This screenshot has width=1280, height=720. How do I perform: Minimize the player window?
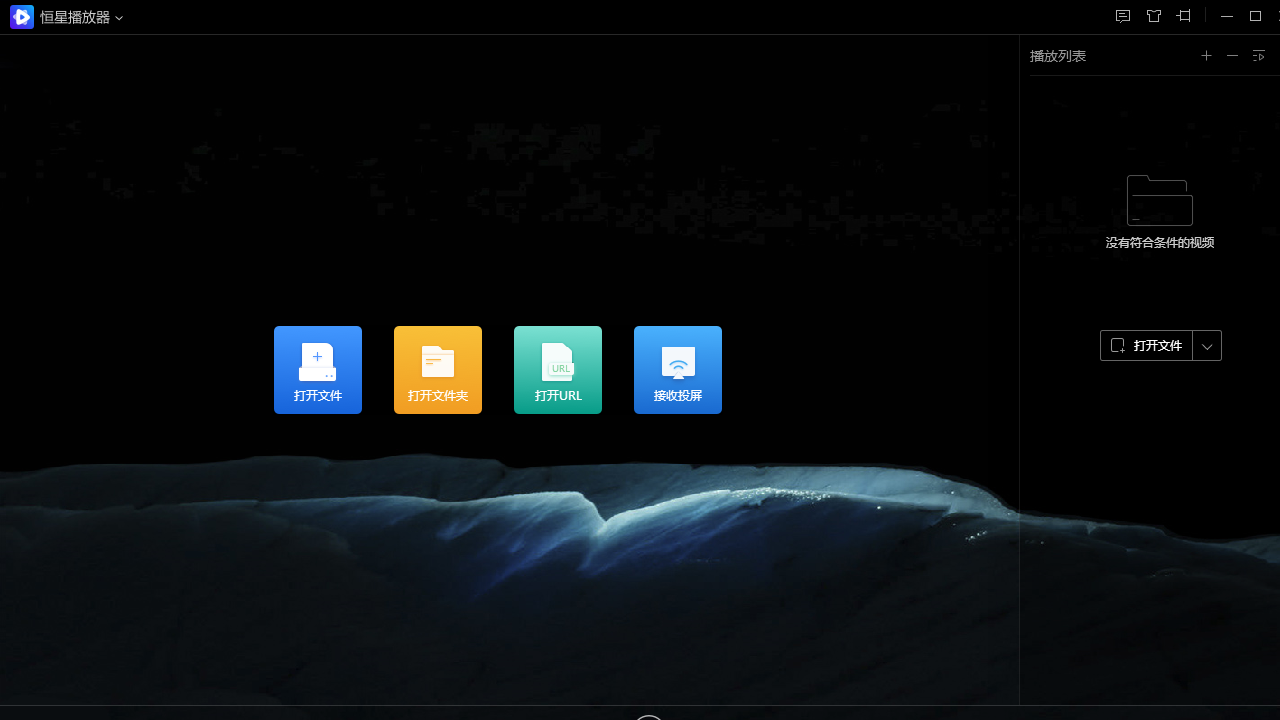[x=1227, y=16]
